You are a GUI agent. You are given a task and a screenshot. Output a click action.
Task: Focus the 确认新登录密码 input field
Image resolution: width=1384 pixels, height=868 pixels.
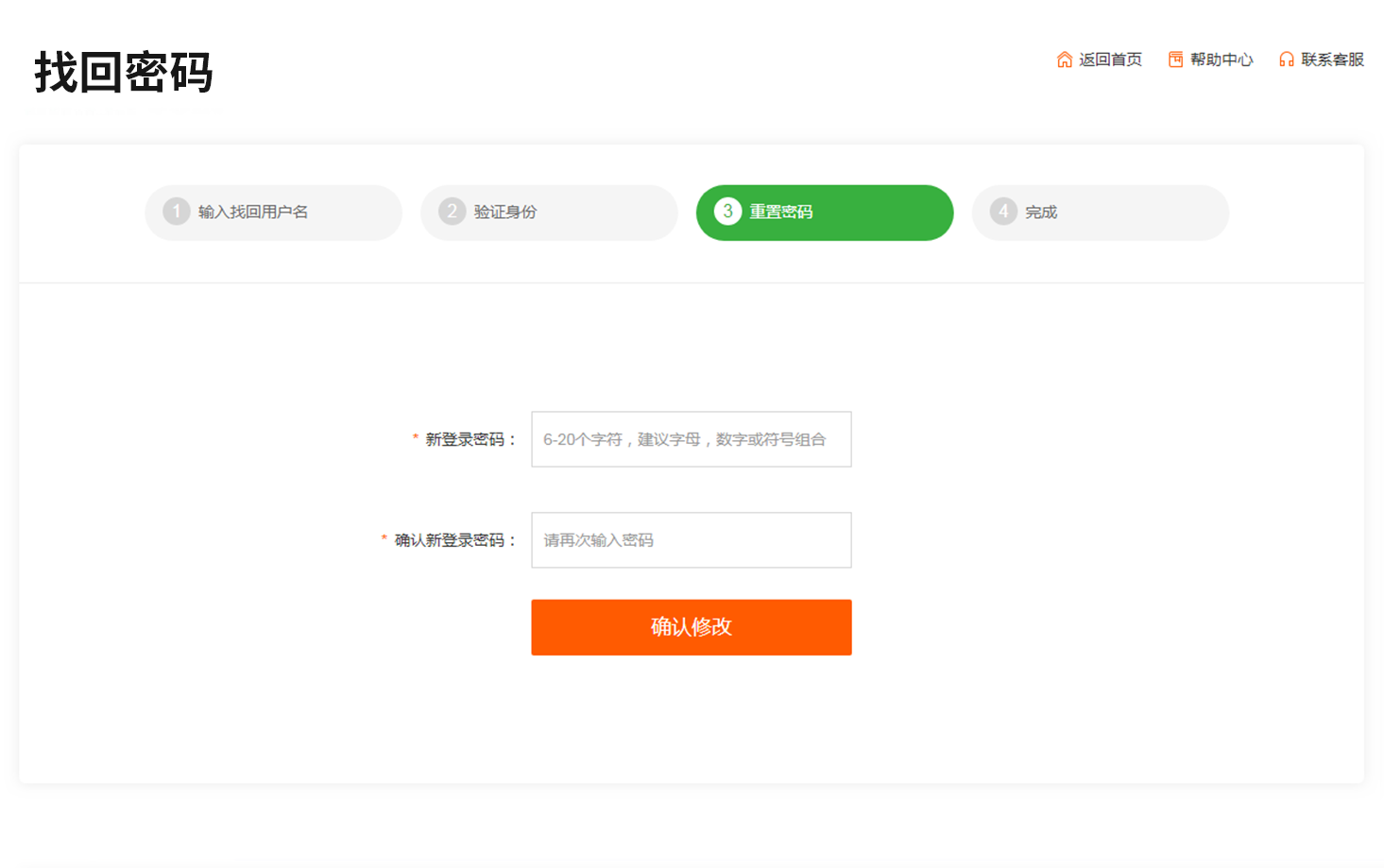pyautogui.click(x=691, y=540)
